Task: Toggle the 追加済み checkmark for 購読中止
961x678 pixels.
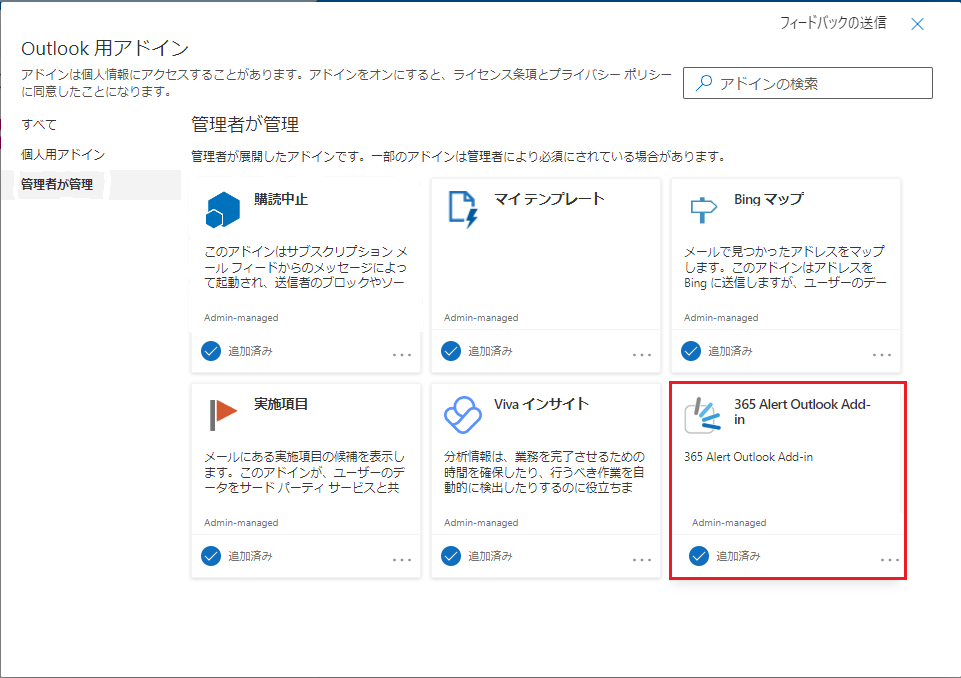Action: coord(211,351)
